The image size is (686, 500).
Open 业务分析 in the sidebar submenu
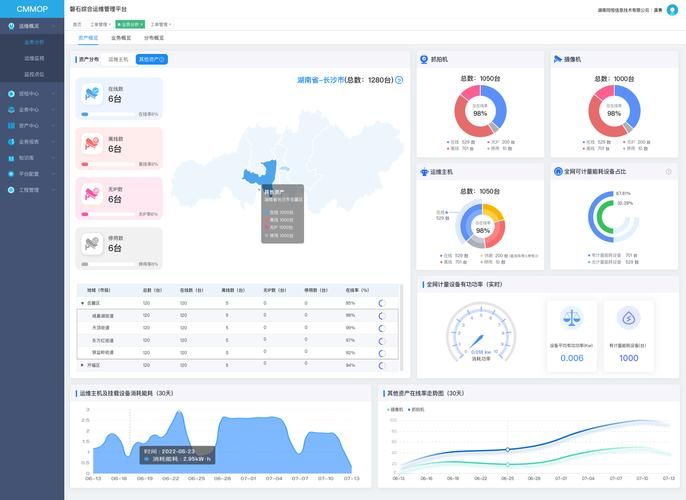point(34,42)
